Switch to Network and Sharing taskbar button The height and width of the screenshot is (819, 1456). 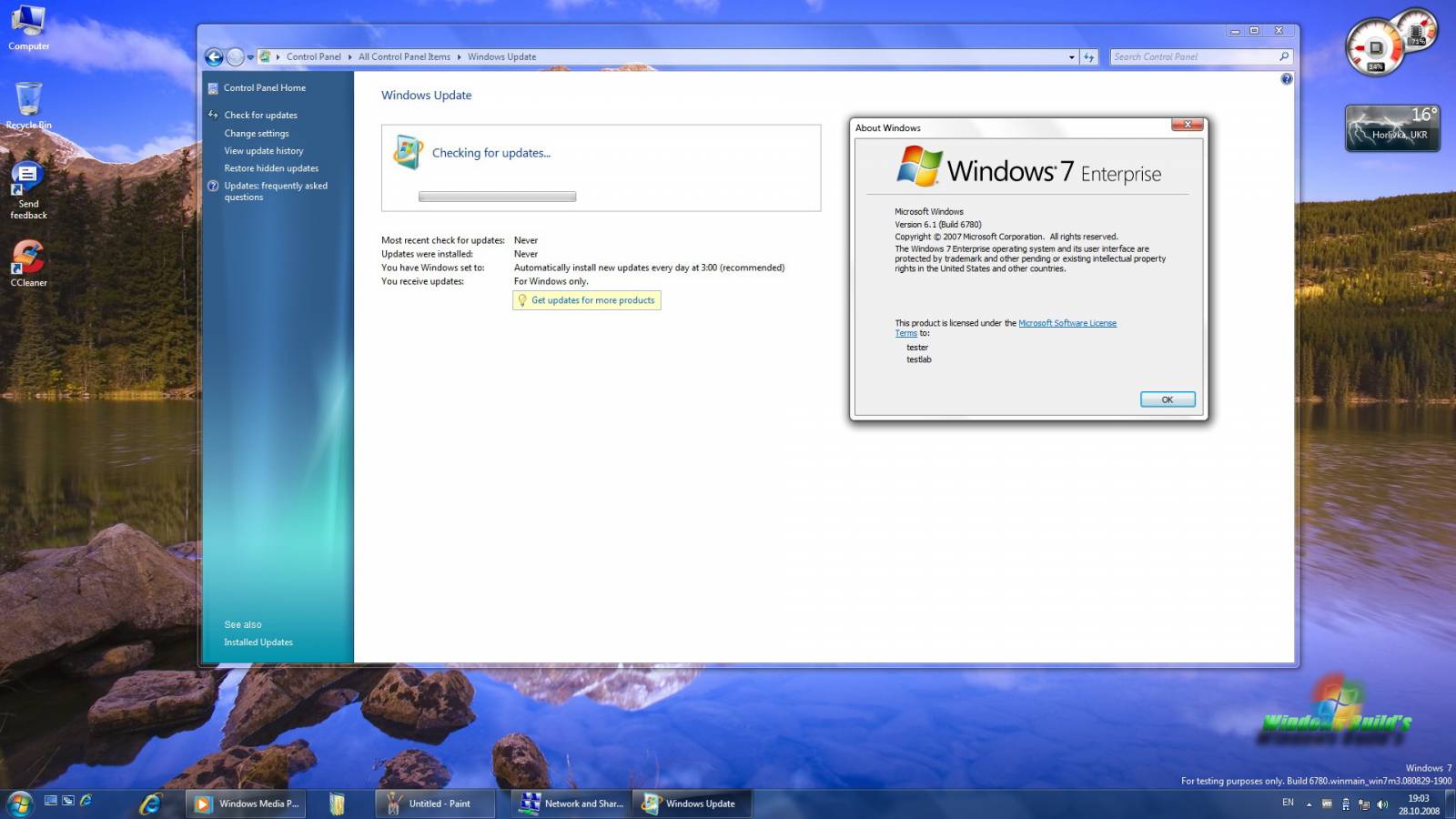[x=571, y=804]
